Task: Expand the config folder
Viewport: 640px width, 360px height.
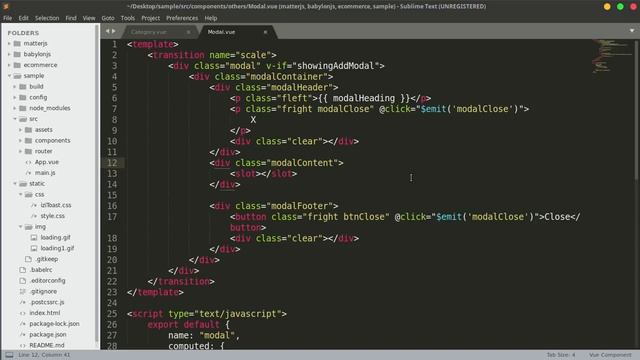Action: point(15,97)
